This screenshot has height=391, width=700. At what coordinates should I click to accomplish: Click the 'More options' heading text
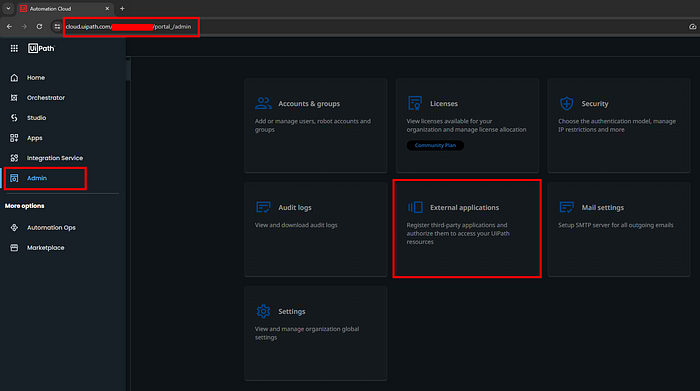[x=25, y=206]
